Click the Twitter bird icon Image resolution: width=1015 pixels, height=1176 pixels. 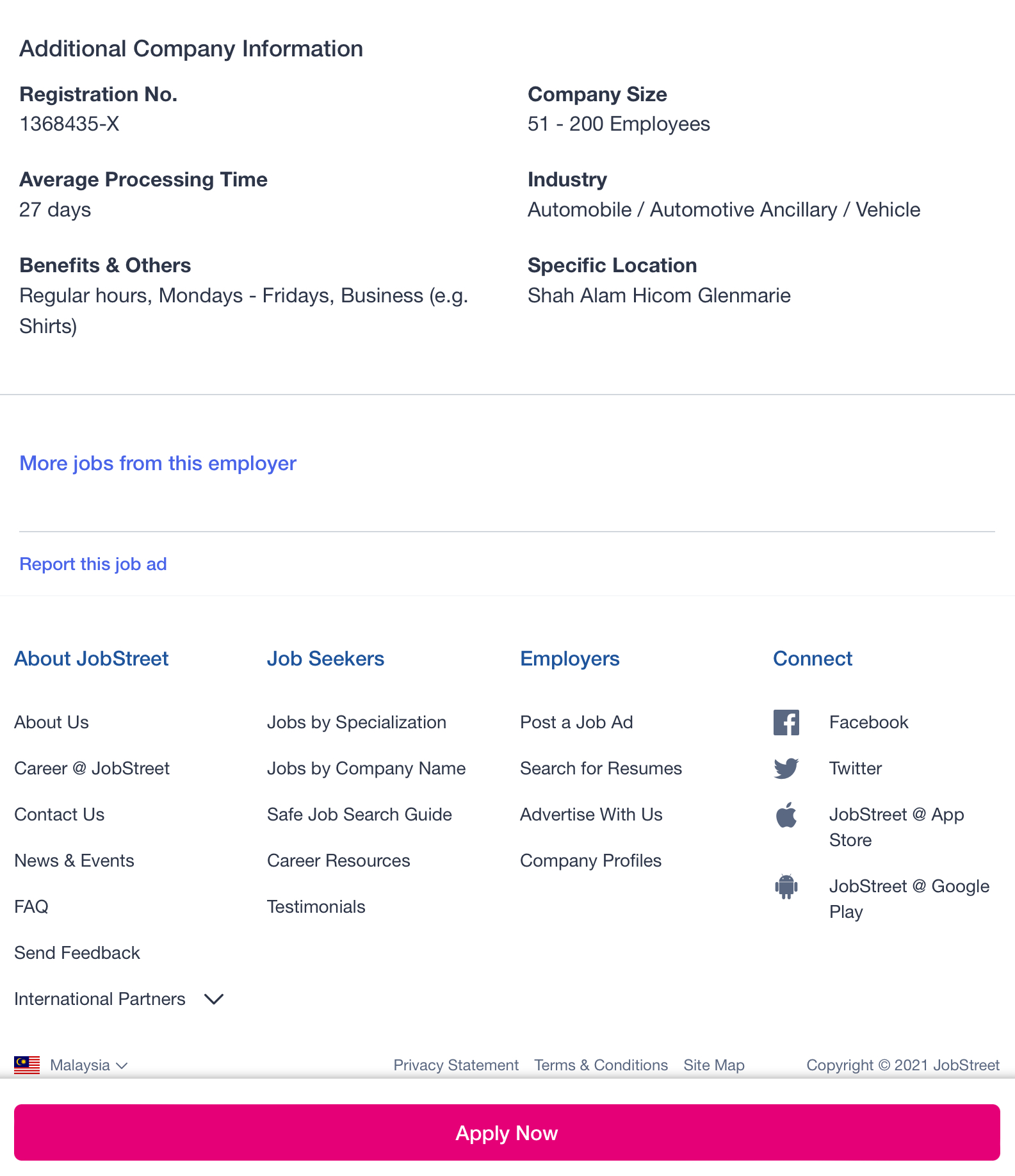click(x=786, y=768)
